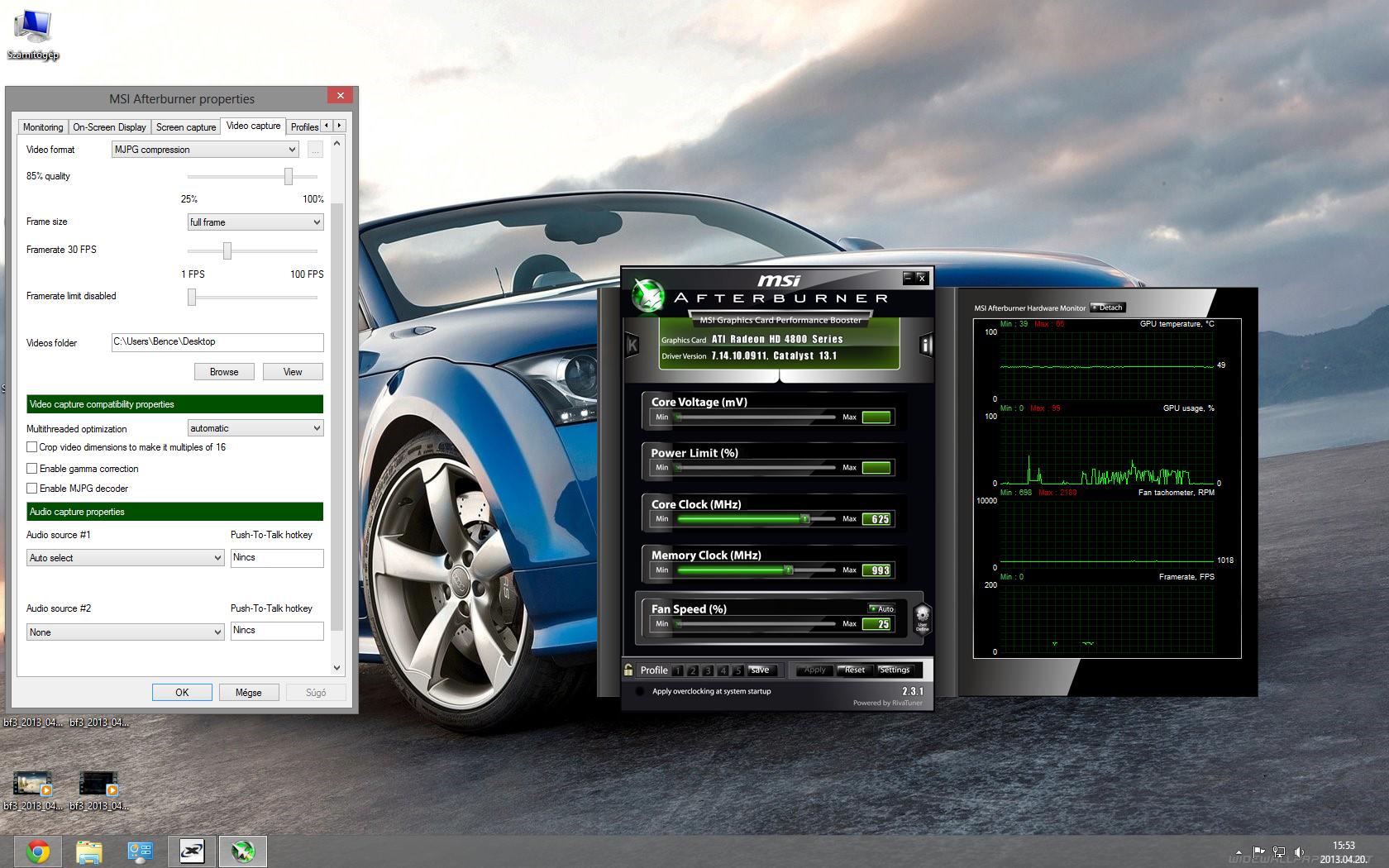Enable MJPG decoder checkbox
1389x868 pixels.
(32, 489)
